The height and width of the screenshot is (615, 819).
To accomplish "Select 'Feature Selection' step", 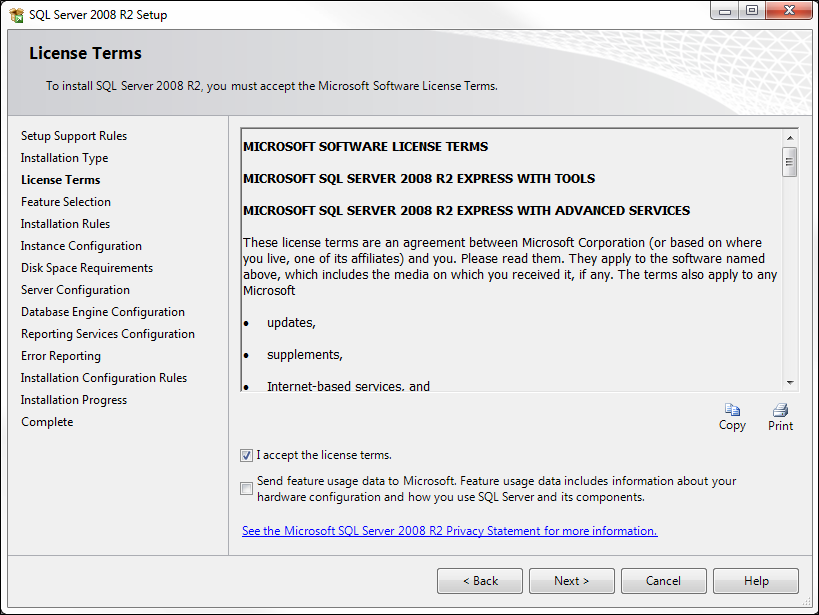I will 66,202.
